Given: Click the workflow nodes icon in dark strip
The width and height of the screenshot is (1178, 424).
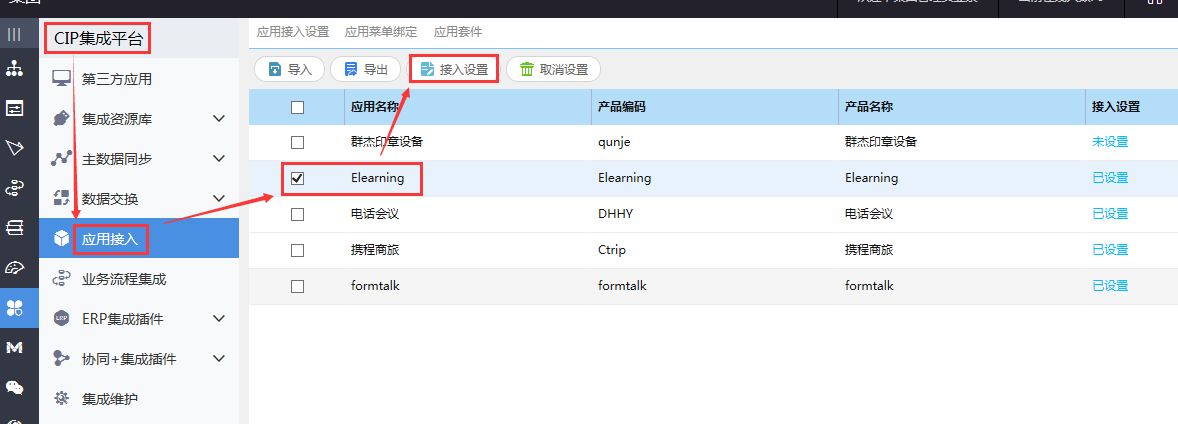Looking at the screenshot, I should 14,188.
